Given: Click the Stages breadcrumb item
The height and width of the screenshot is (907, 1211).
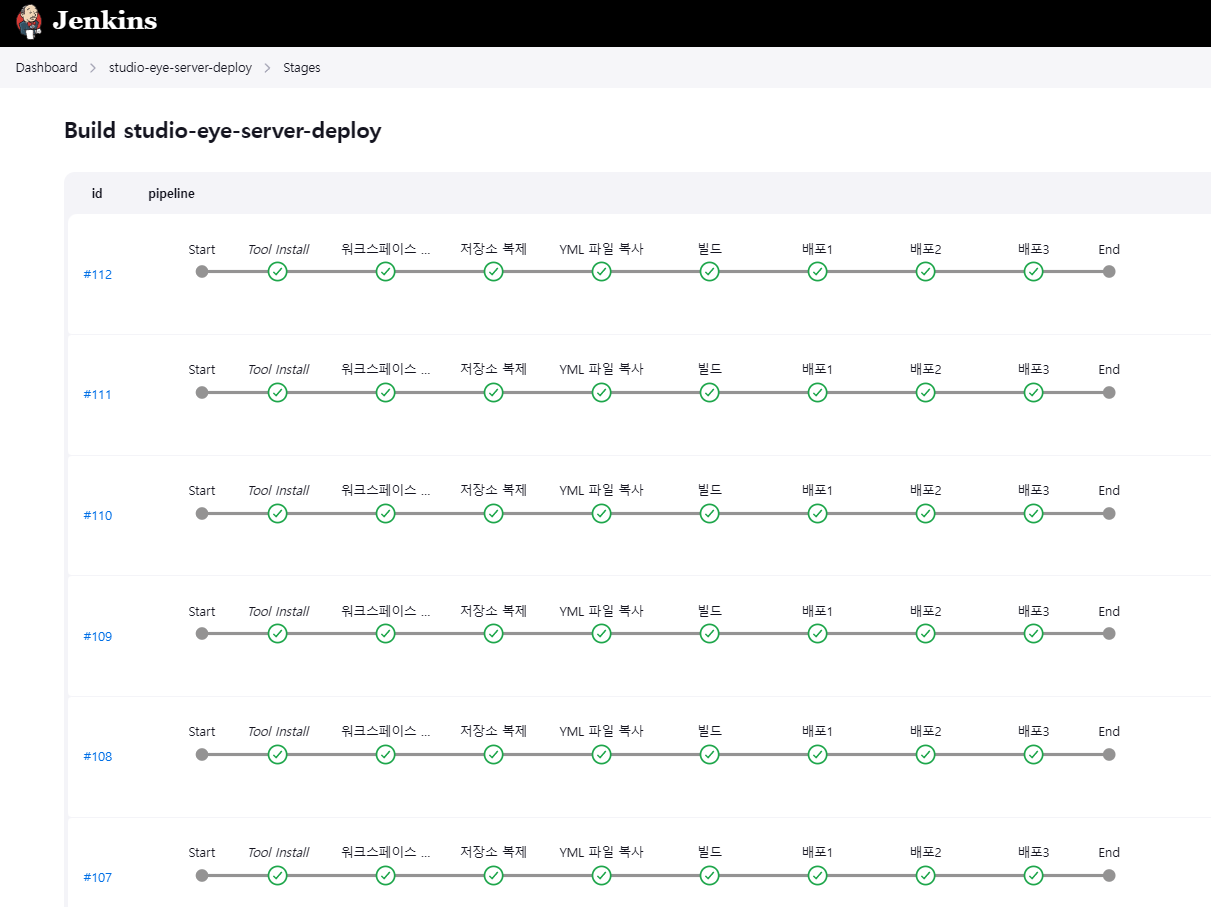Looking at the screenshot, I should (x=302, y=68).
